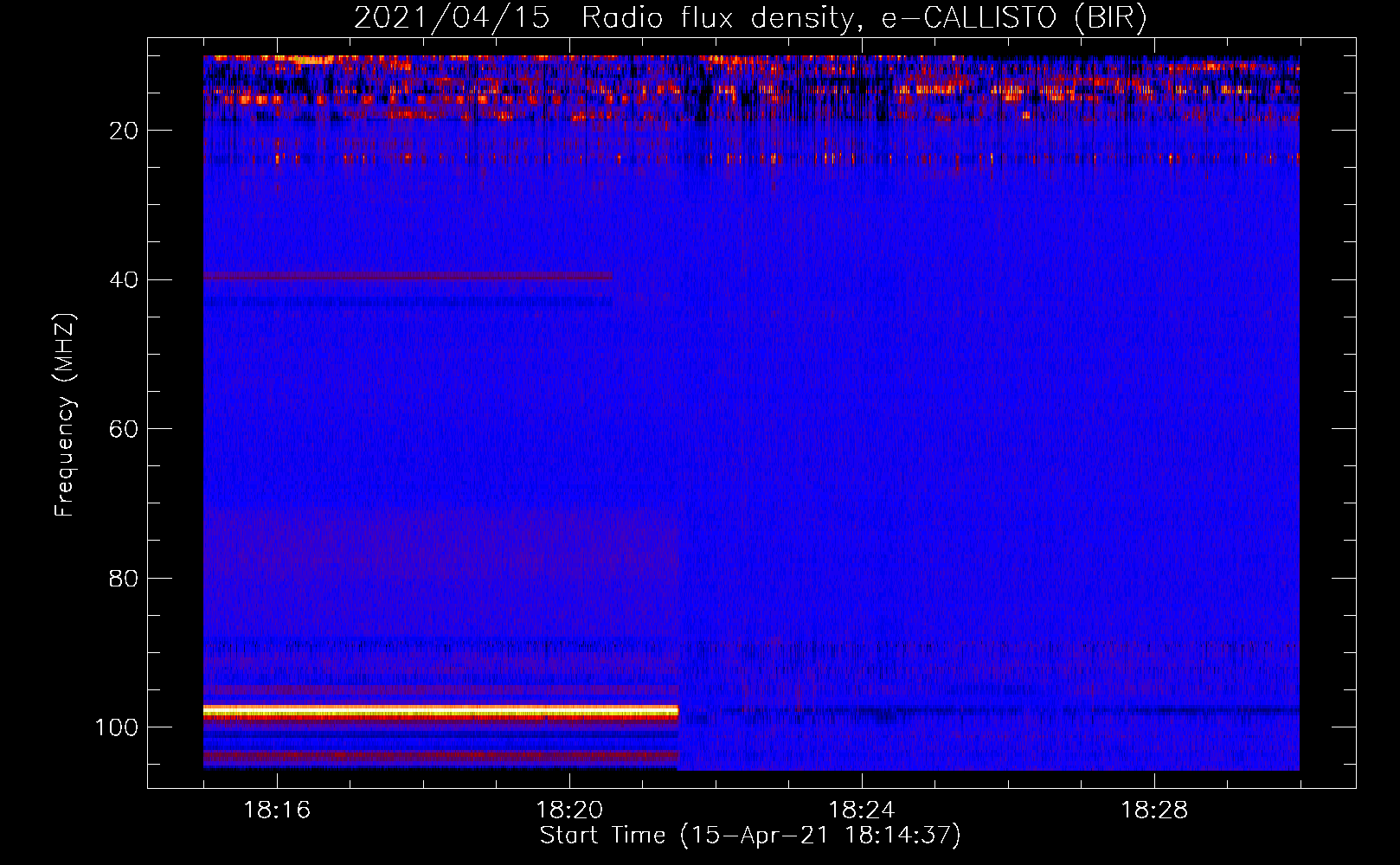Click the 18:16 time tick label

tap(277, 811)
